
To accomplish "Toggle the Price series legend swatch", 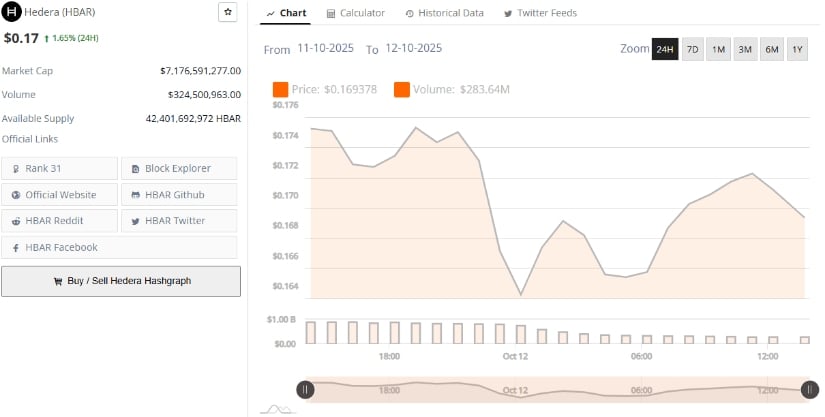I will pos(280,90).
